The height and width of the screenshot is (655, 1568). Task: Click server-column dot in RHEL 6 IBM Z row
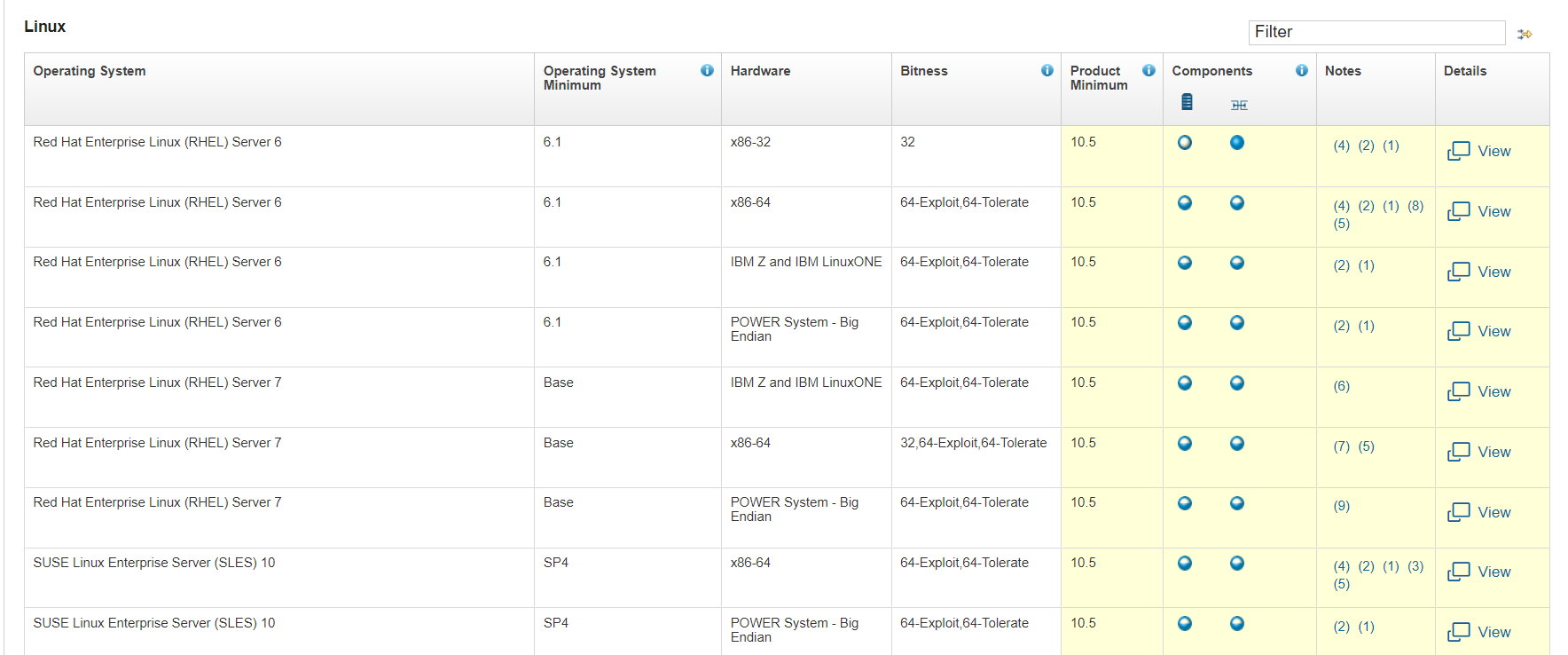1185,263
